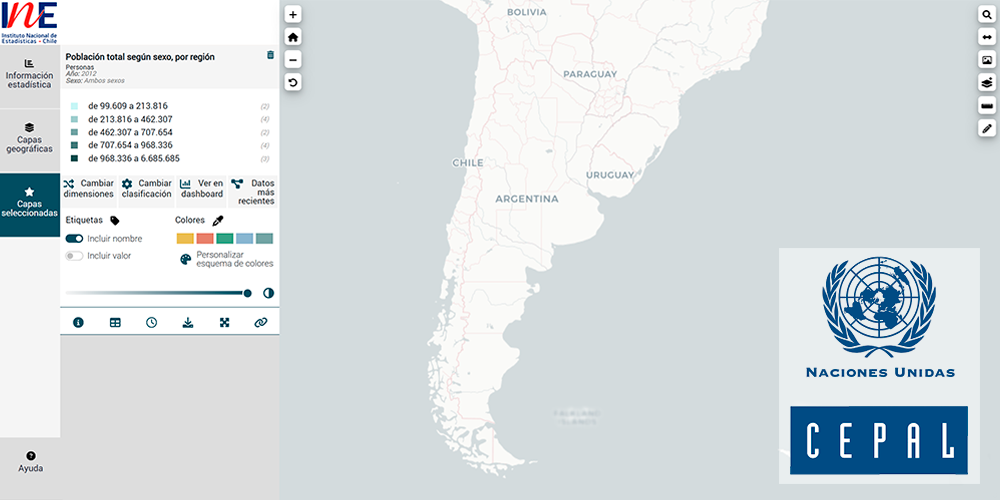Open Capas geográficas tab

(x=30, y=138)
